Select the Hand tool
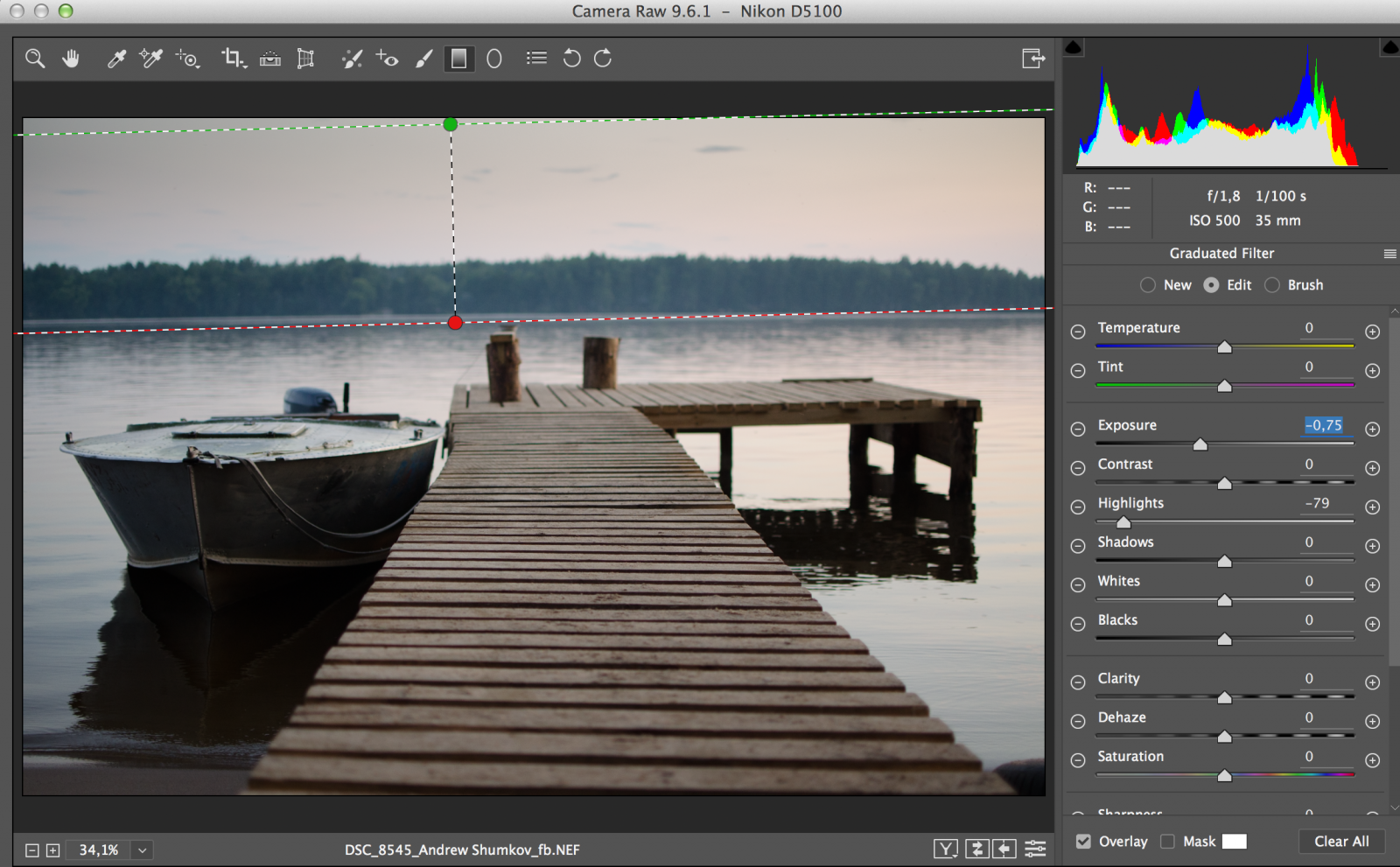The image size is (1400, 867). (71, 59)
